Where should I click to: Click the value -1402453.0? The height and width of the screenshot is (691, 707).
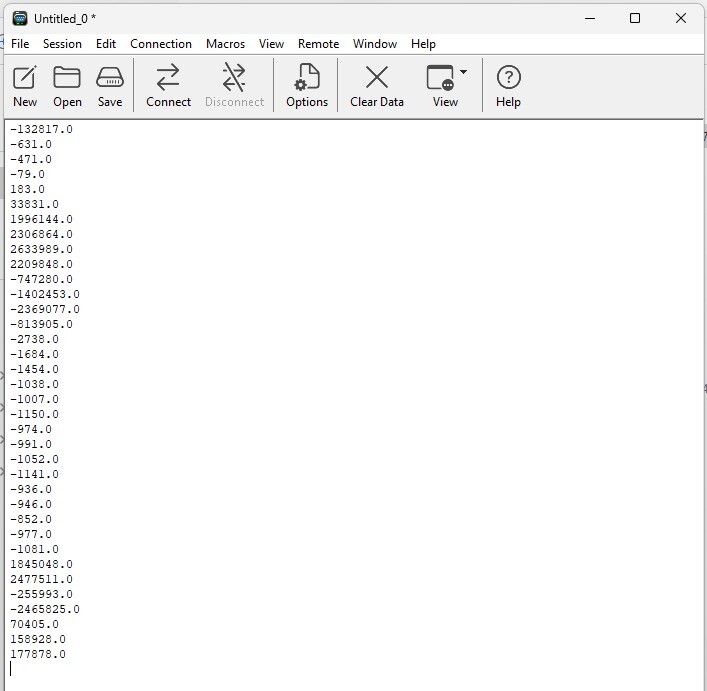[x=45, y=294]
